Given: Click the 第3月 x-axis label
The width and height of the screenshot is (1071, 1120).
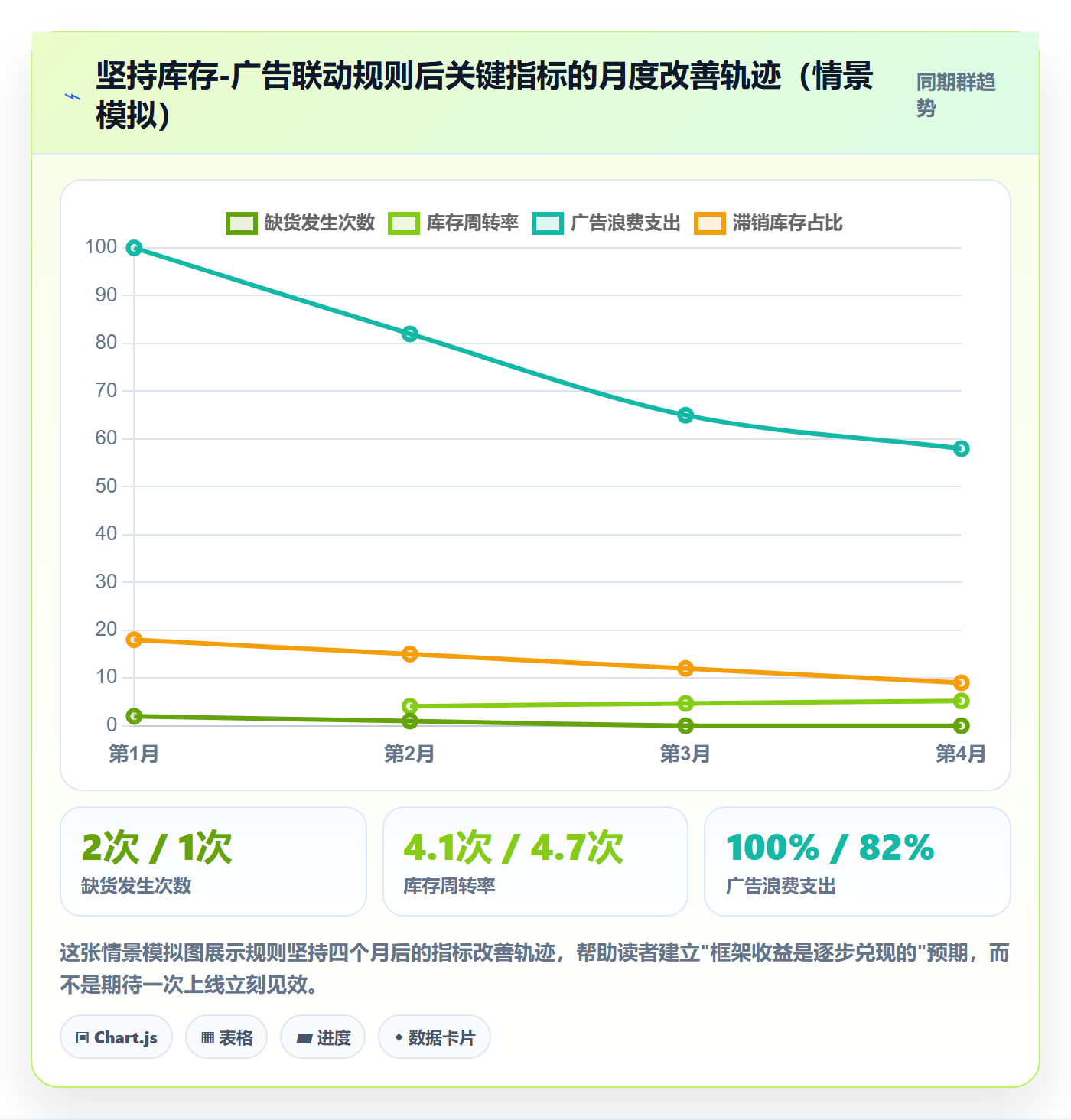Looking at the screenshot, I should (x=685, y=754).
